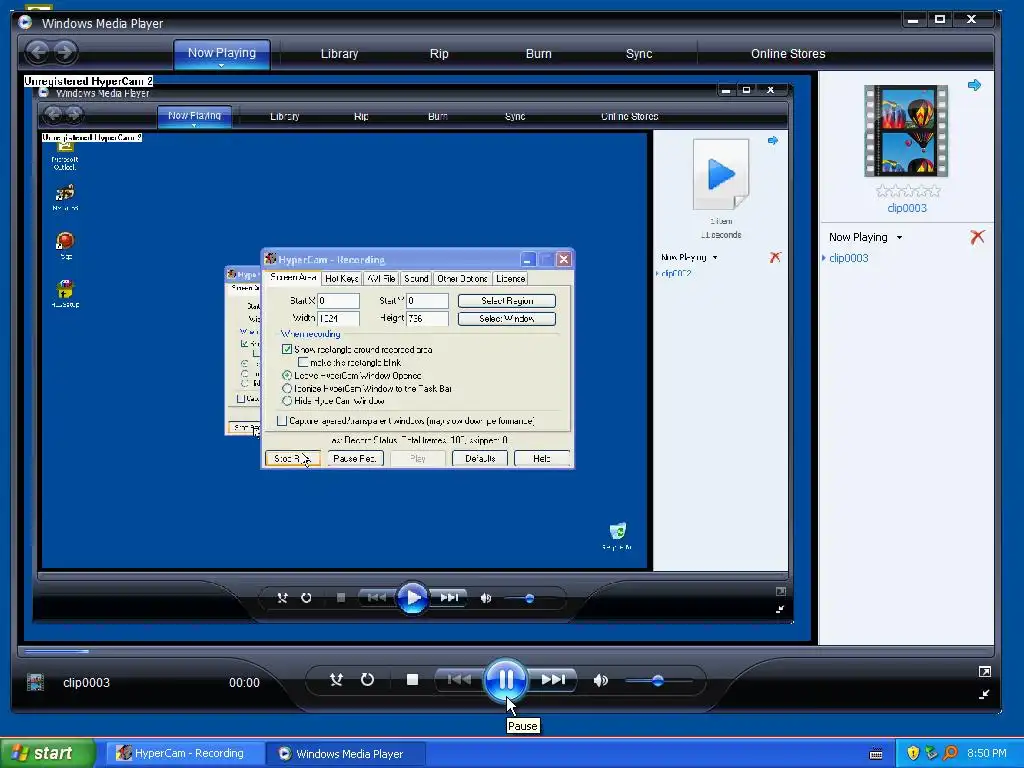Screen dimensions: 1024x768
Task: Click the Hot Keys tab in the video's HyperCam dialog
Action: pos(342,278)
